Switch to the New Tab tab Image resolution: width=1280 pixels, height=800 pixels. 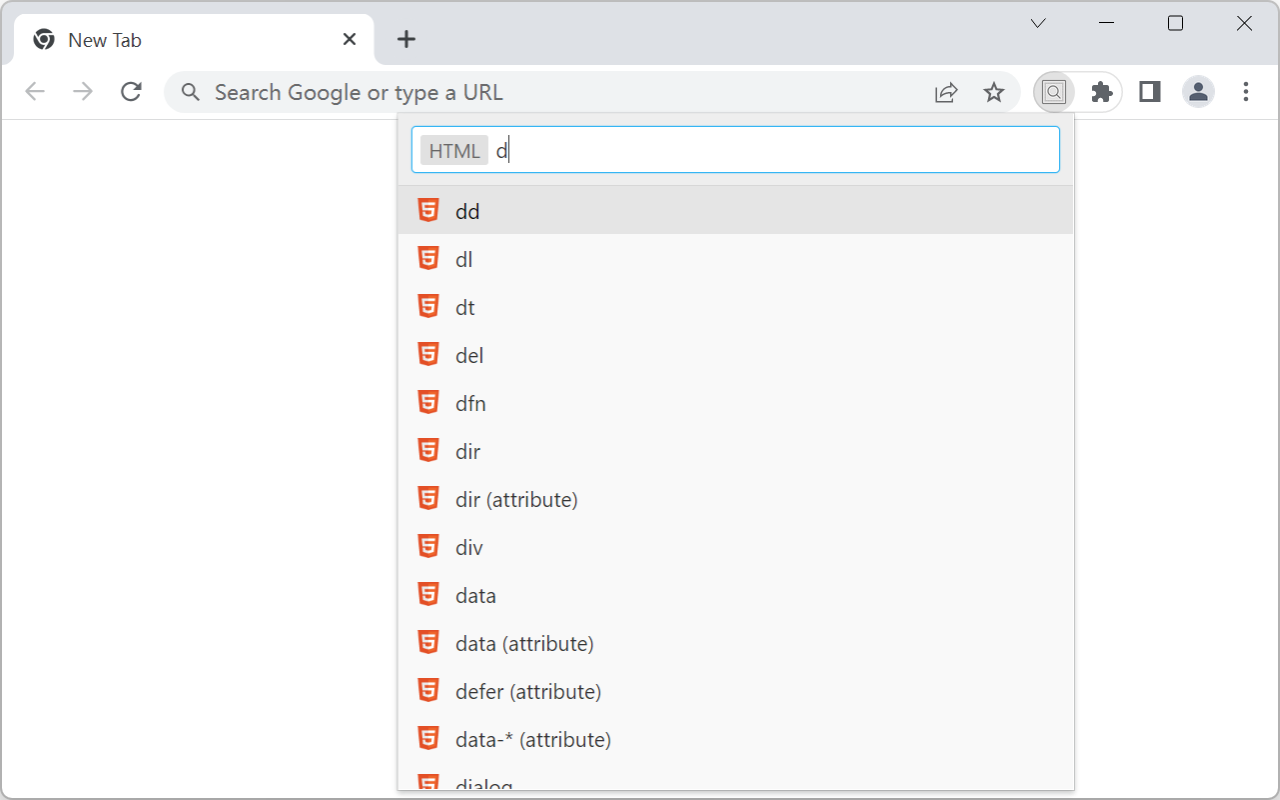tap(150, 39)
